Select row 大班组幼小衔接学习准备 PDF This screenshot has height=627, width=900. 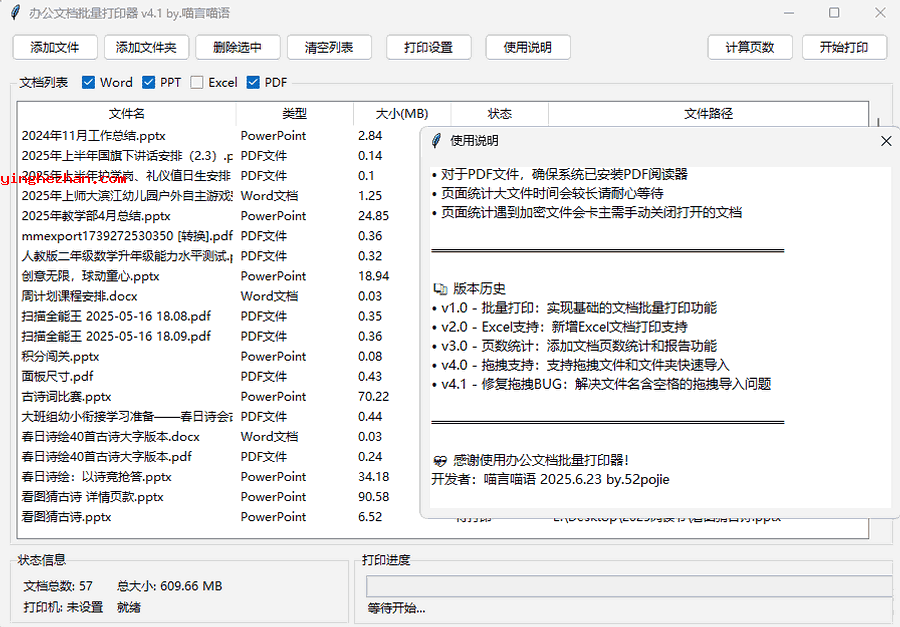tap(219, 417)
